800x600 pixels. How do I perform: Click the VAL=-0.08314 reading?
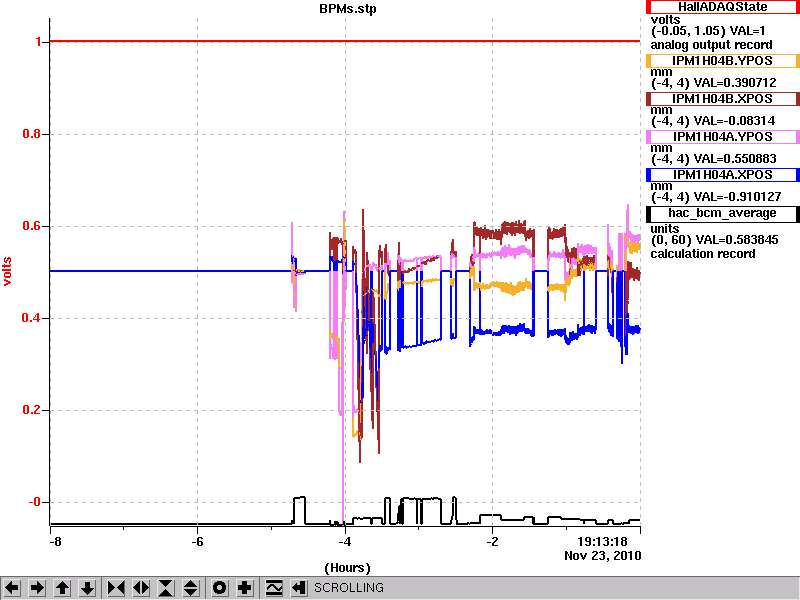[734, 121]
